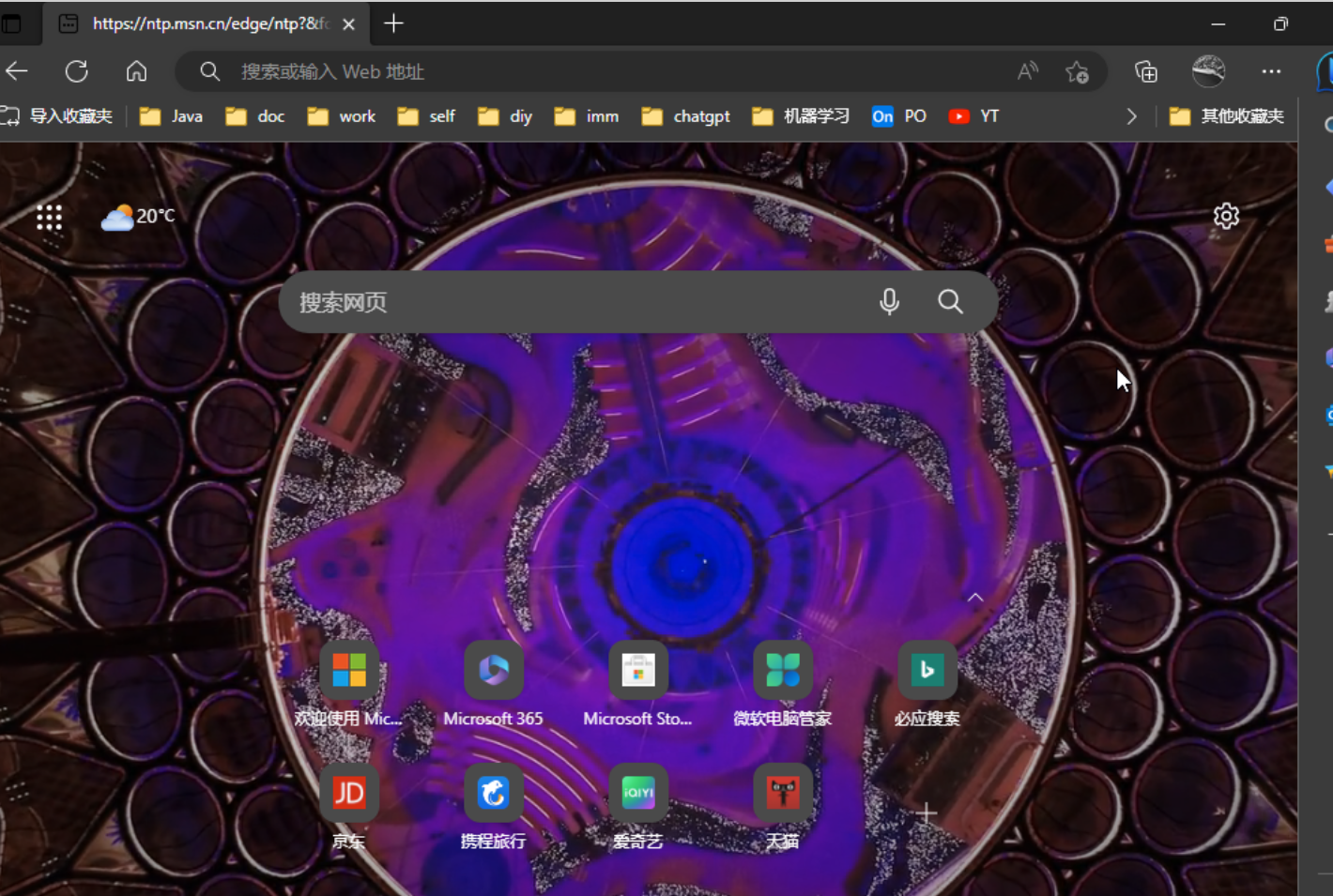This screenshot has width=1333, height=896.
Task: Close the ntp.msn.cn tab
Action: point(348,24)
